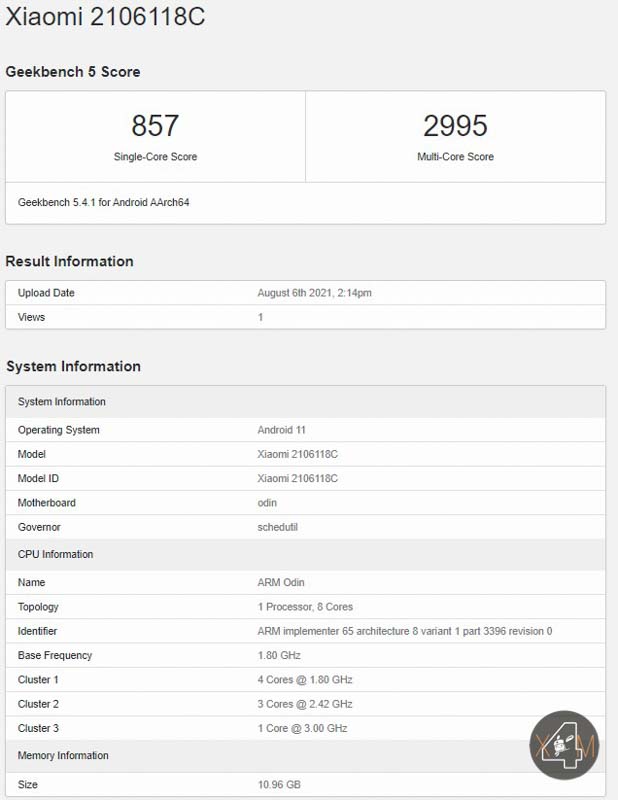
Task: Select the 3 Cores @ 2.42 GHz value
Action: click(305, 704)
